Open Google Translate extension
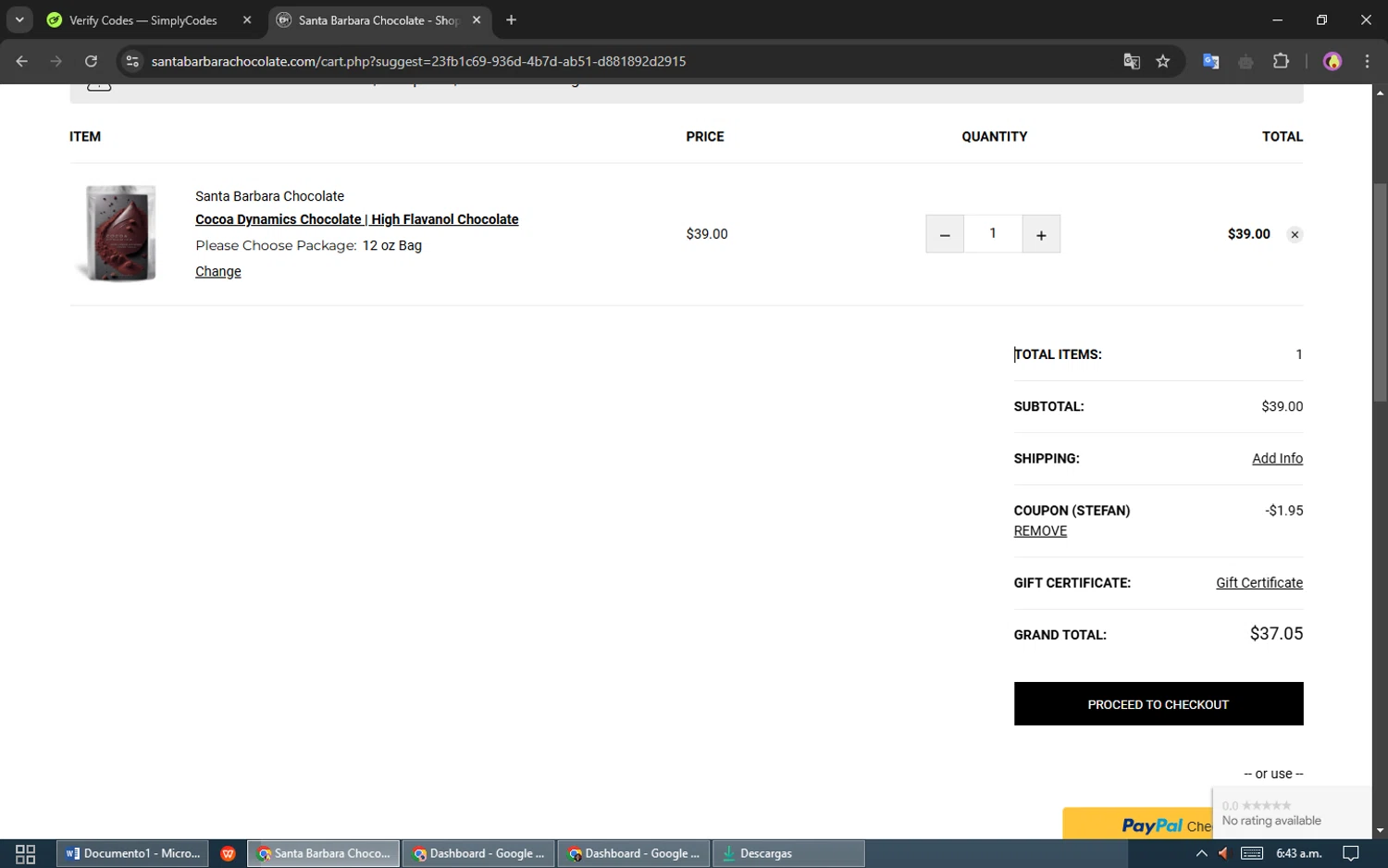 pyautogui.click(x=1210, y=61)
